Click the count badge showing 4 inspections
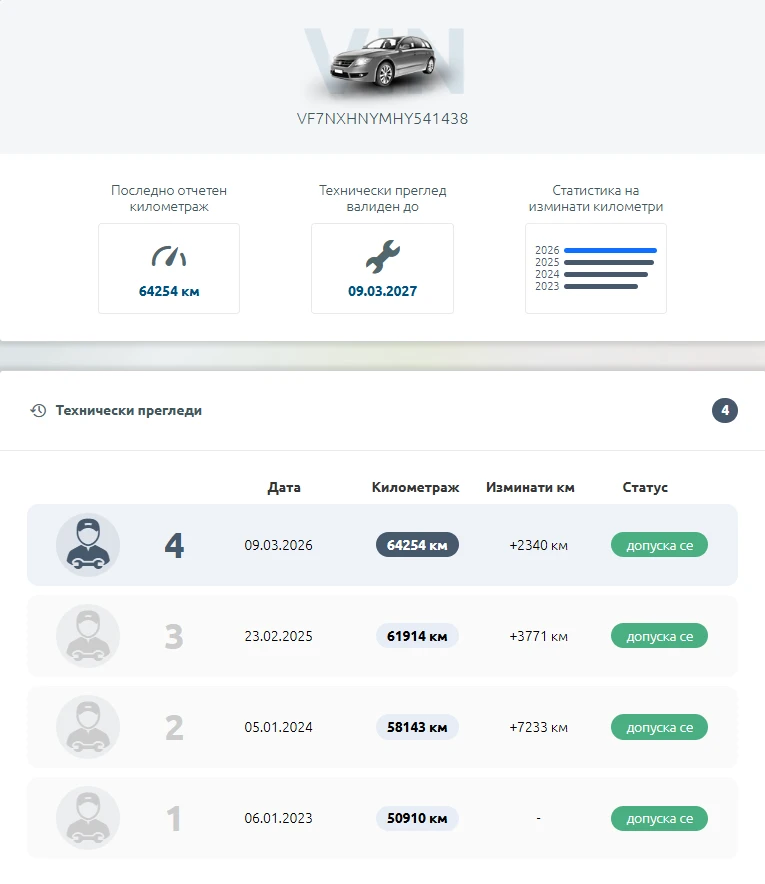The height and width of the screenshot is (884, 765). 725,410
